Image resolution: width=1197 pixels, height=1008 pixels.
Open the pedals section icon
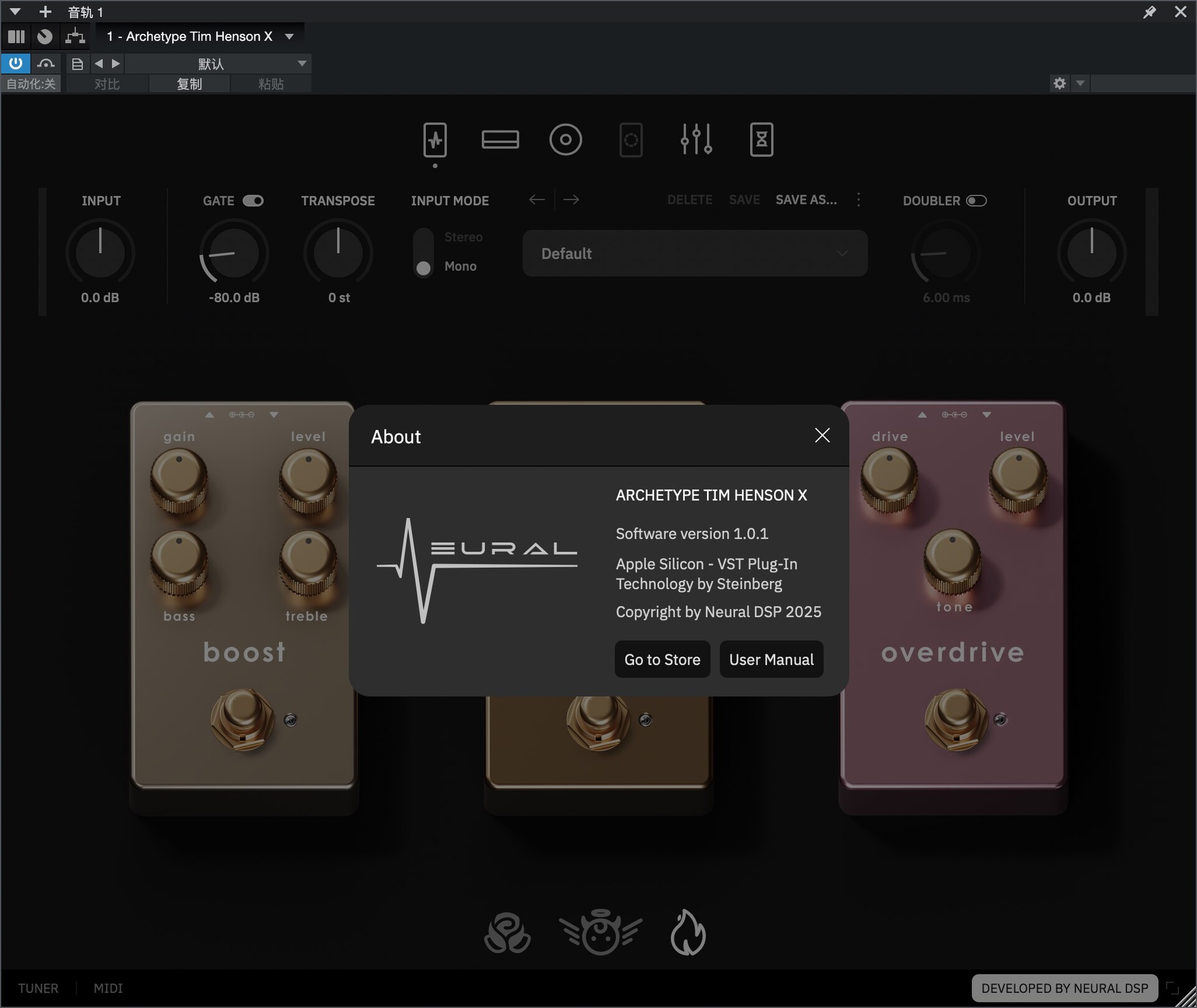coord(435,140)
